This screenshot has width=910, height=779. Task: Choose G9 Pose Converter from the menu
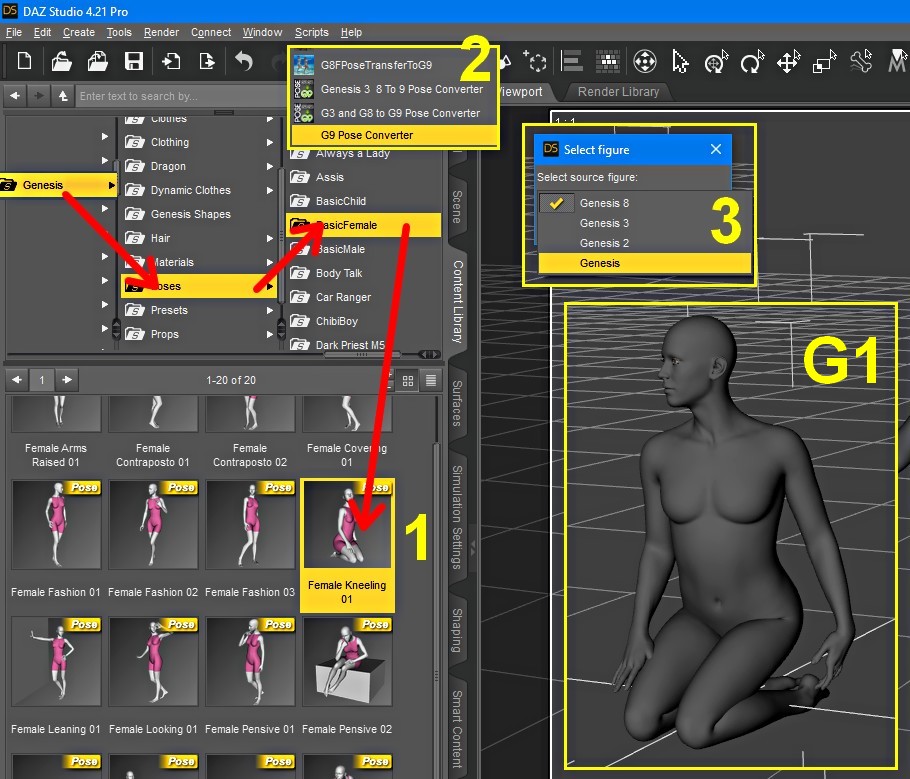click(394, 135)
